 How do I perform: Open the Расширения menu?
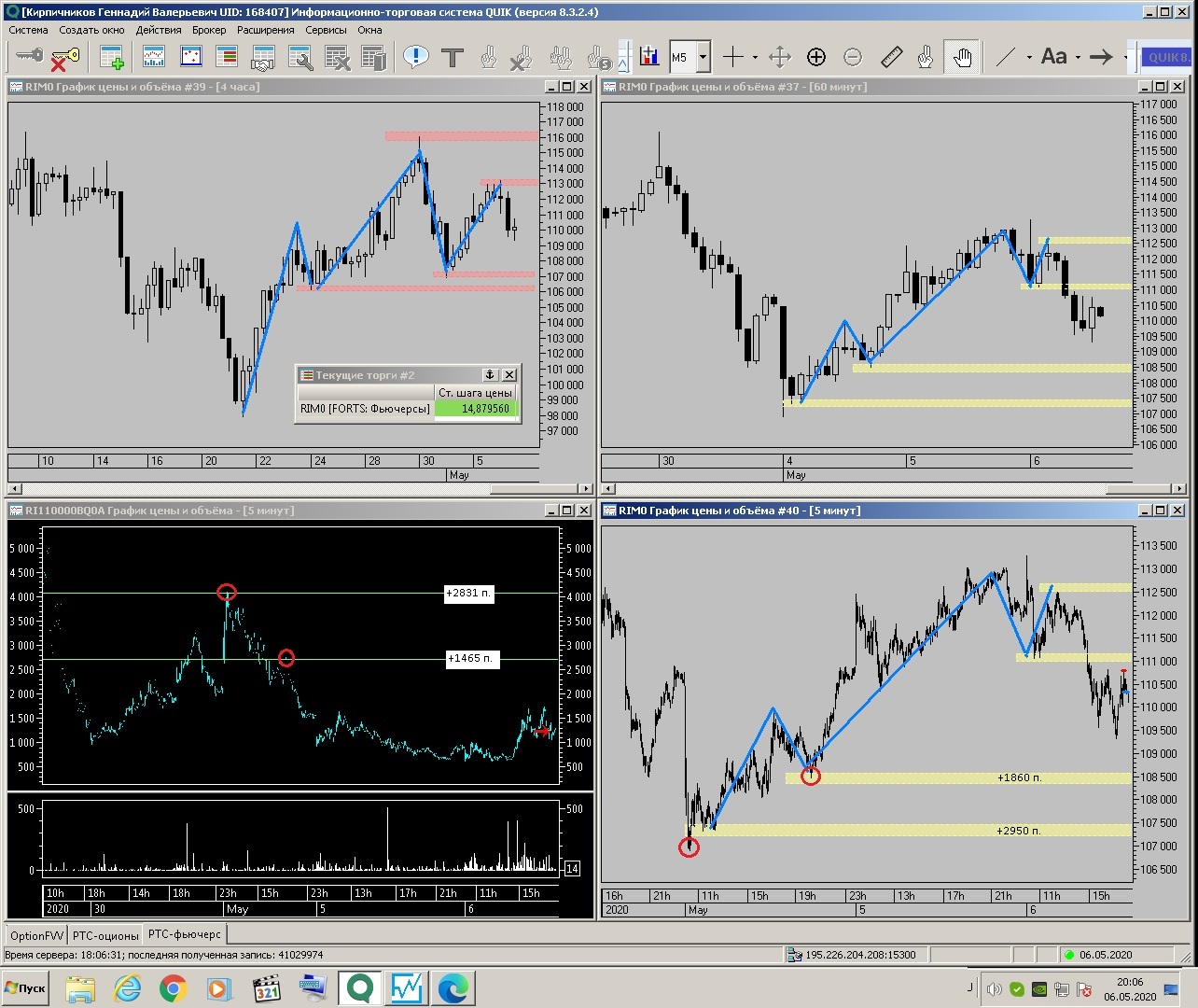[265, 30]
